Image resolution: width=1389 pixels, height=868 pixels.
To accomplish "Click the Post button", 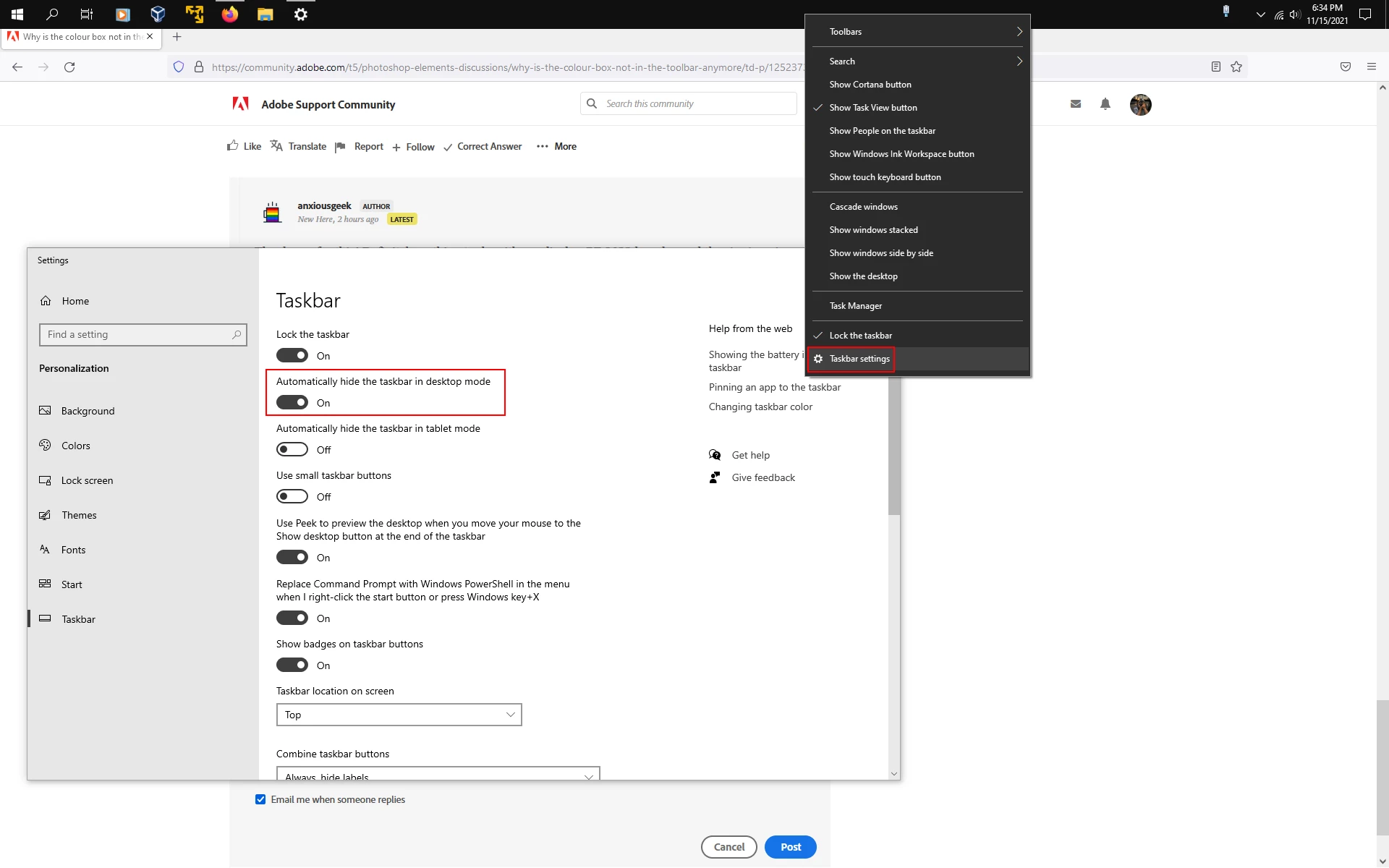I will point(790,847).
